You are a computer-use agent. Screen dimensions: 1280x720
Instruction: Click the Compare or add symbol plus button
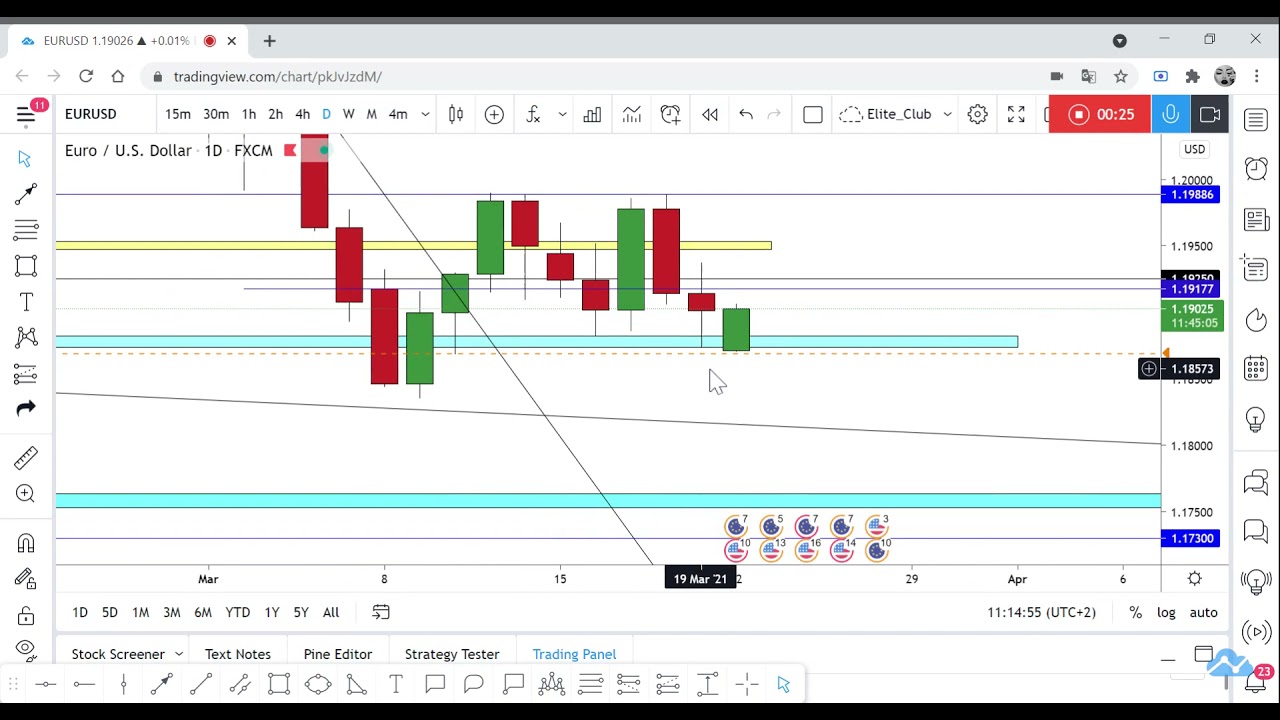(494, 114)
